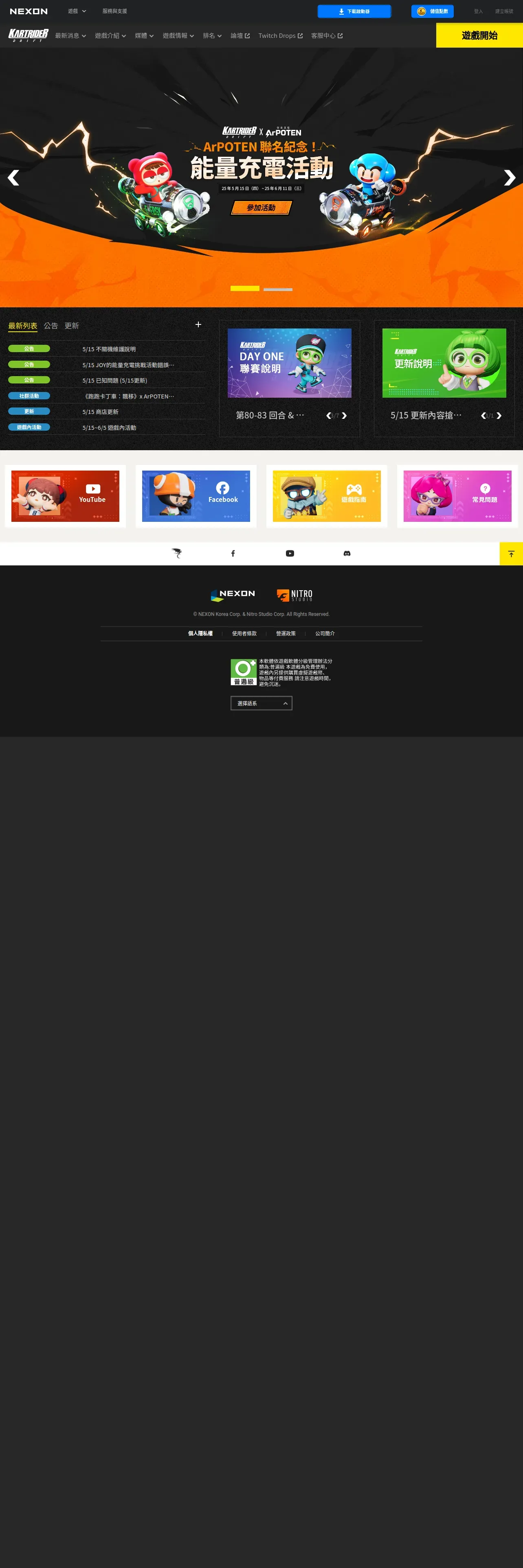Open the yellow 遊戲指南 banner card

coord(327,496)
